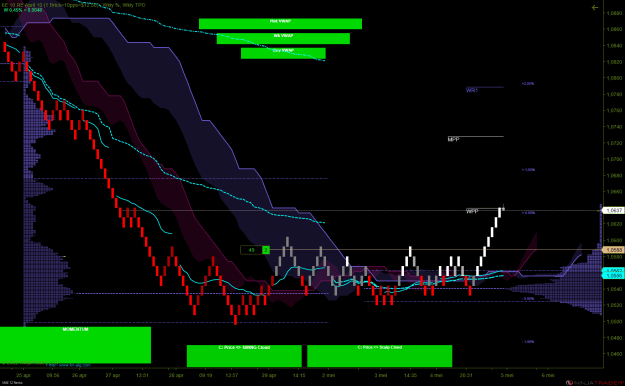625x386 pixels.
Task: Click the 29 apr date axis label
Action: [x=269, y=375]
